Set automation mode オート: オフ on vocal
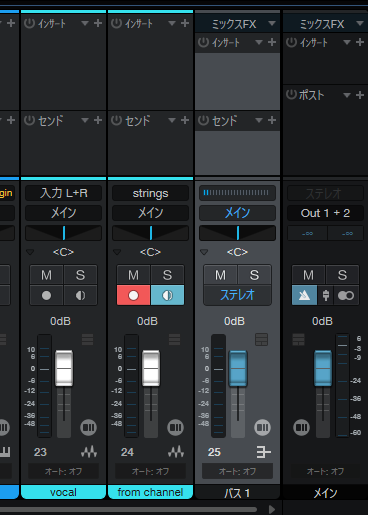The height and width of the screenshot is (515, 368). click(63, 471)
